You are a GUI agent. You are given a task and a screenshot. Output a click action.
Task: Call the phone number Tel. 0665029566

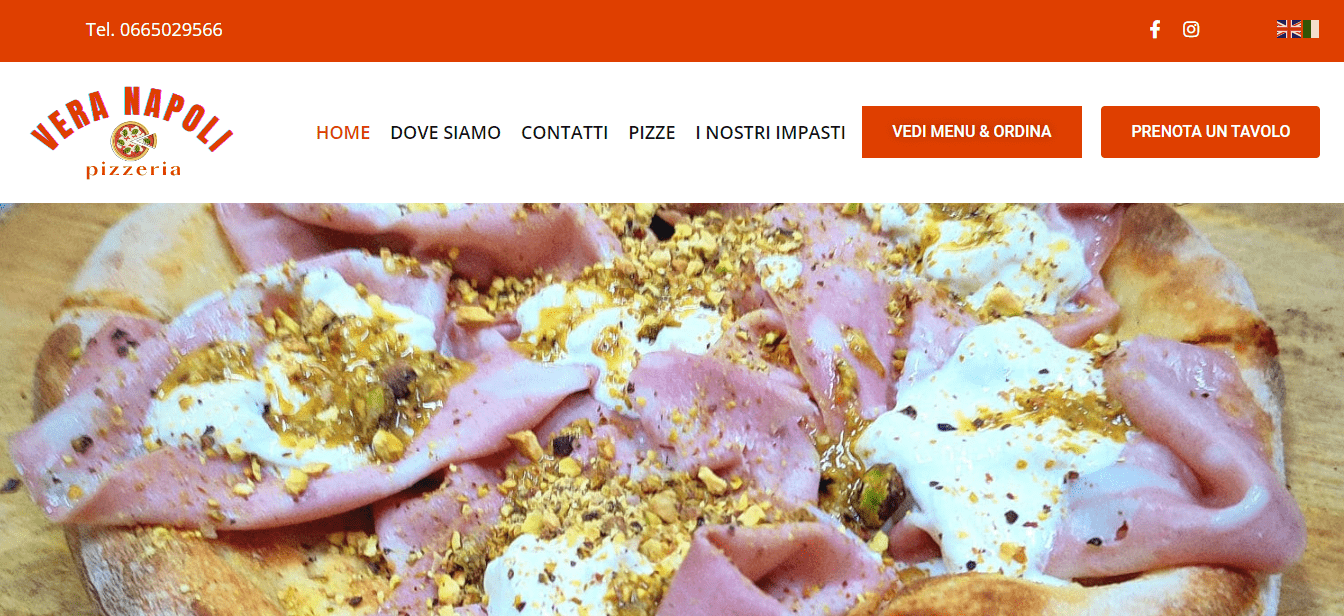pos(154,29)
